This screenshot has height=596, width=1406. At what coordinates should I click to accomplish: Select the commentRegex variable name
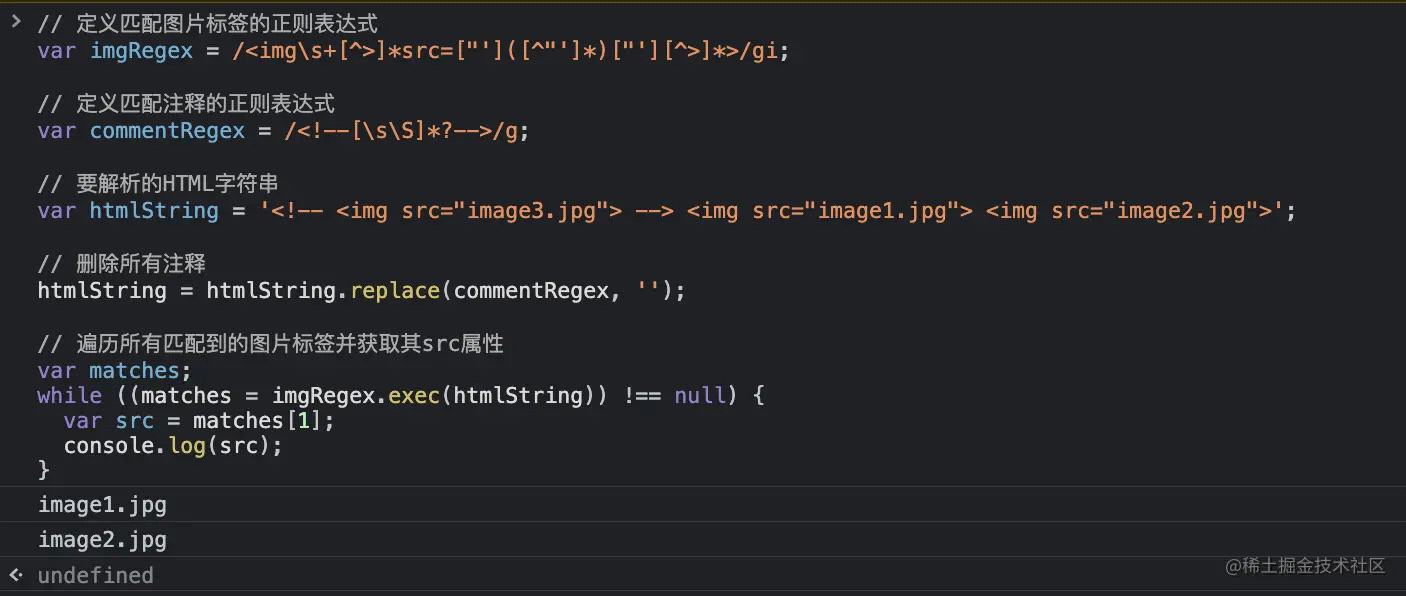pos(167,130)
